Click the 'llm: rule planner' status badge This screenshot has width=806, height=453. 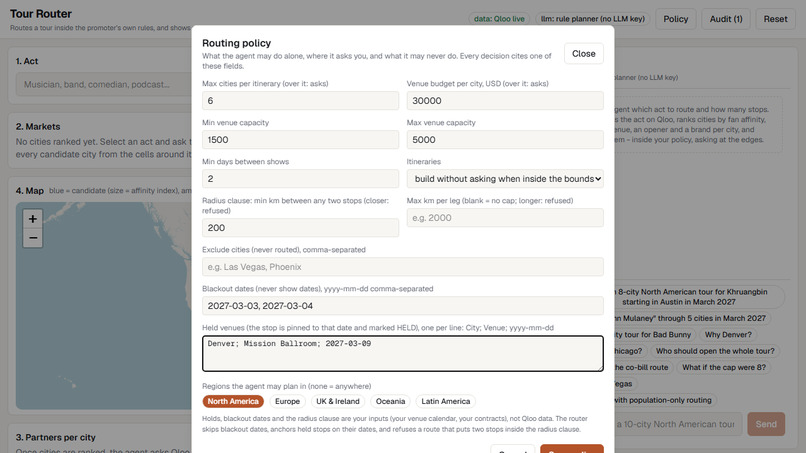pos(593,19)
